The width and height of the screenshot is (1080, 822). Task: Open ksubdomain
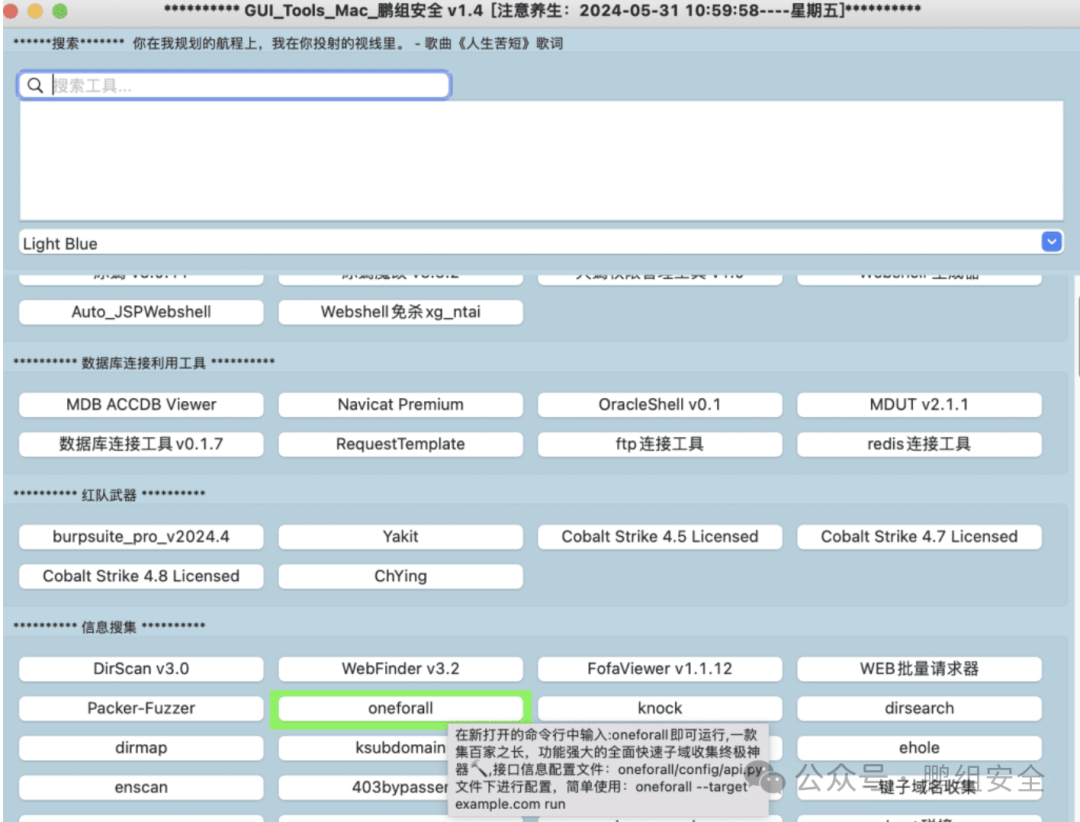click(363, 748)
